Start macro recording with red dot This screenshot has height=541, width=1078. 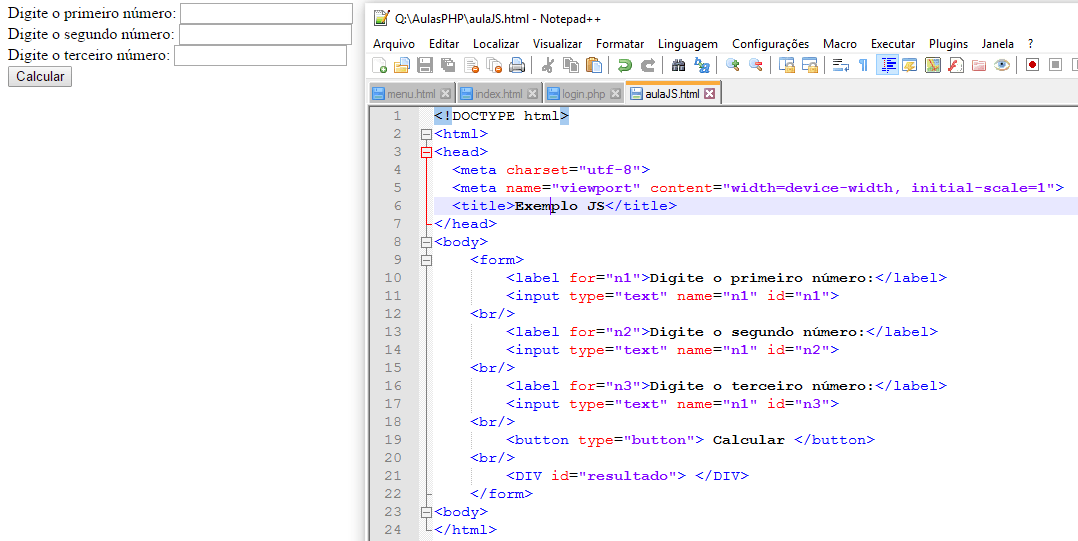point(1032,65)
